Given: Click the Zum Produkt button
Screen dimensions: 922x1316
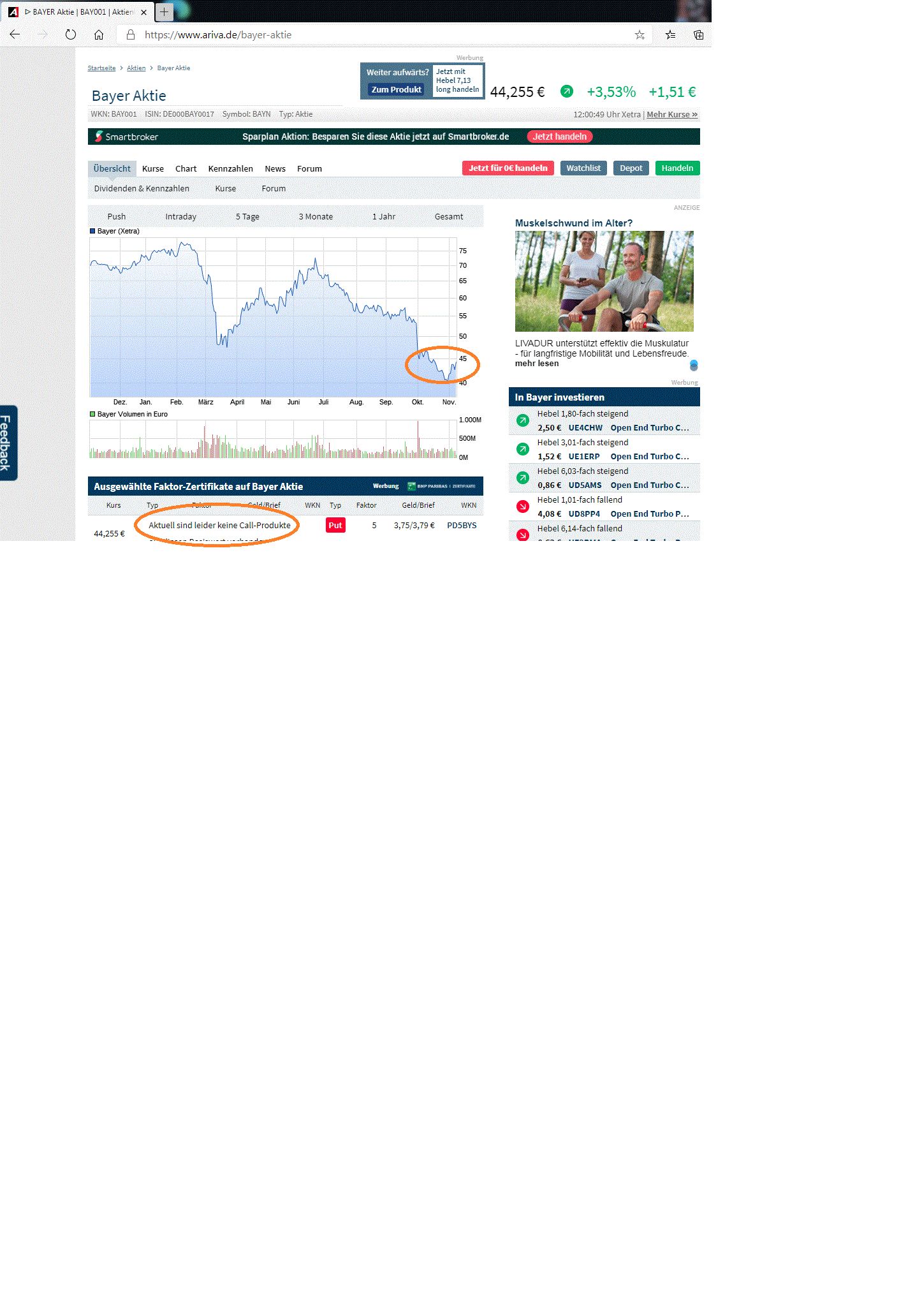Looking at the screenshot, I should pos(397,89).
